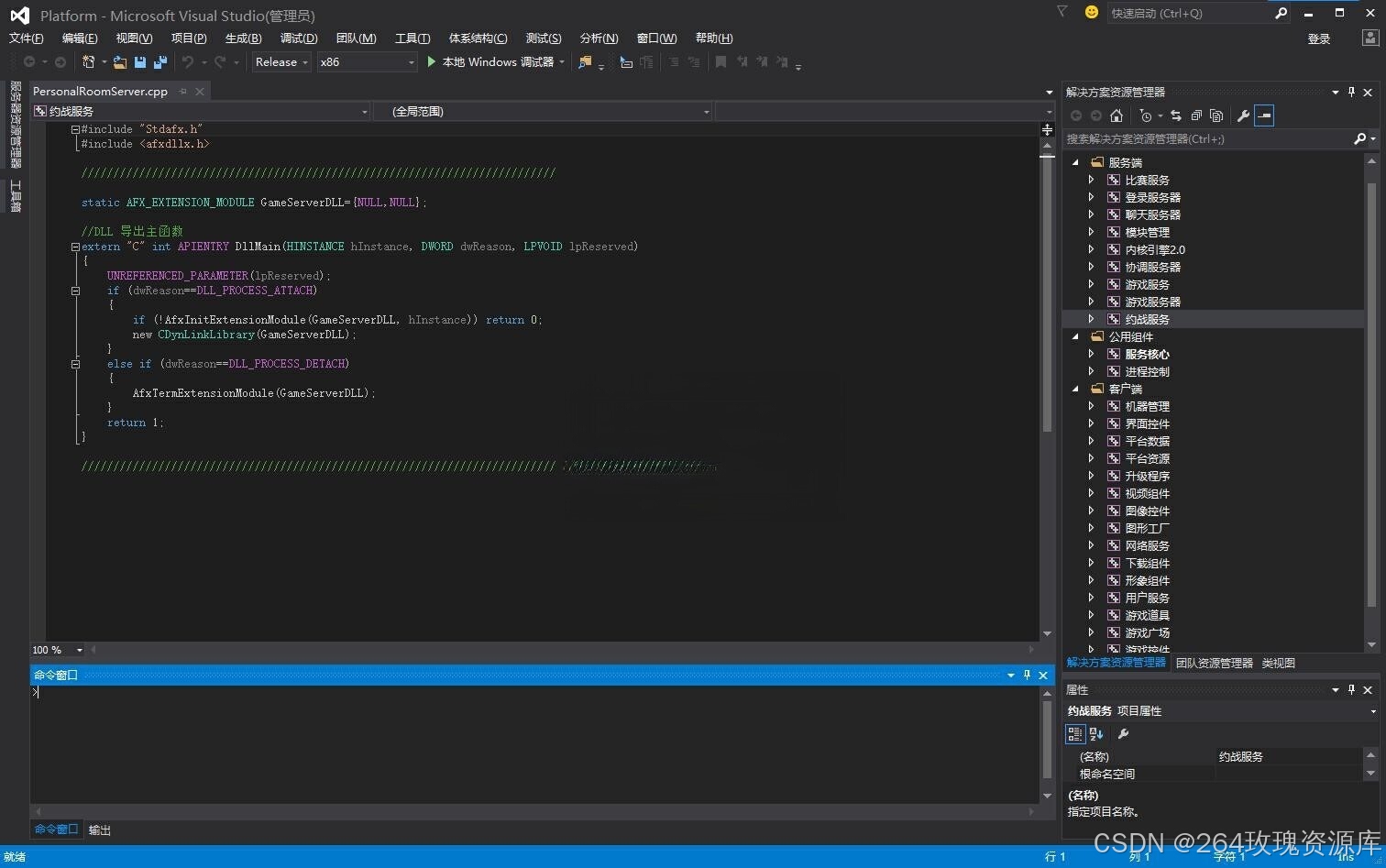
Task: Click the Home icon in Solution Explorer
Action: point(1116,115)
